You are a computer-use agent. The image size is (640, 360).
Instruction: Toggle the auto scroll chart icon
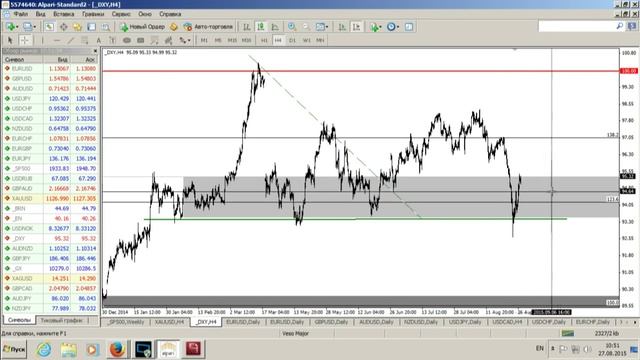[342, 27]
